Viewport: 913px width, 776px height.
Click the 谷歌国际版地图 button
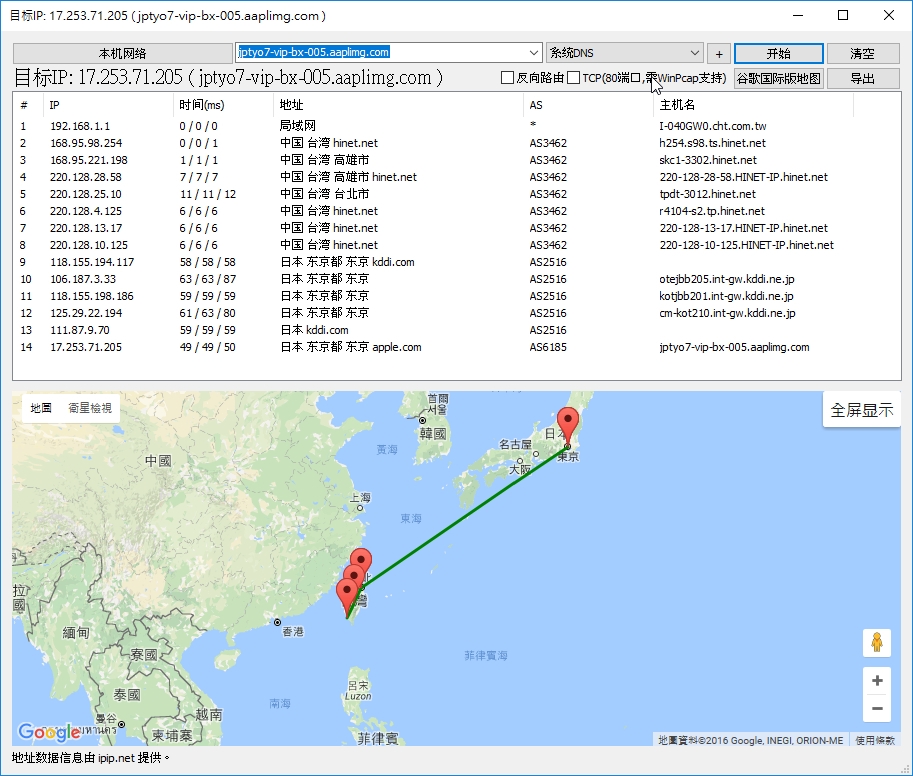click(x=778, y=78)
